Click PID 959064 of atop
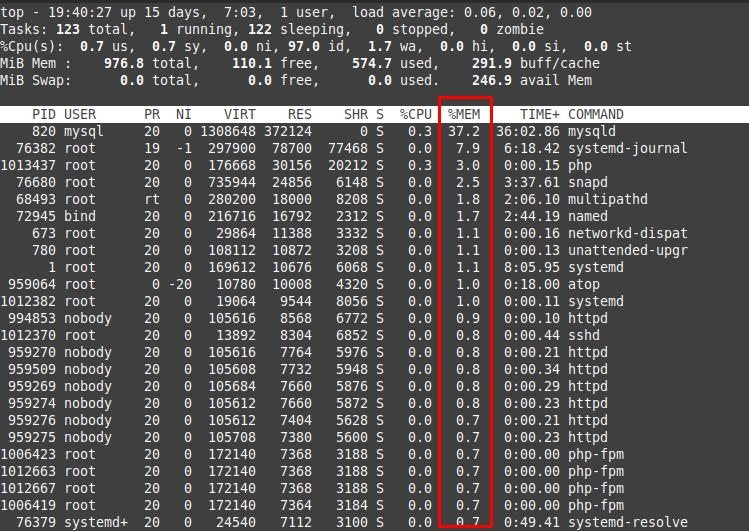 click(x=32, y=284)
